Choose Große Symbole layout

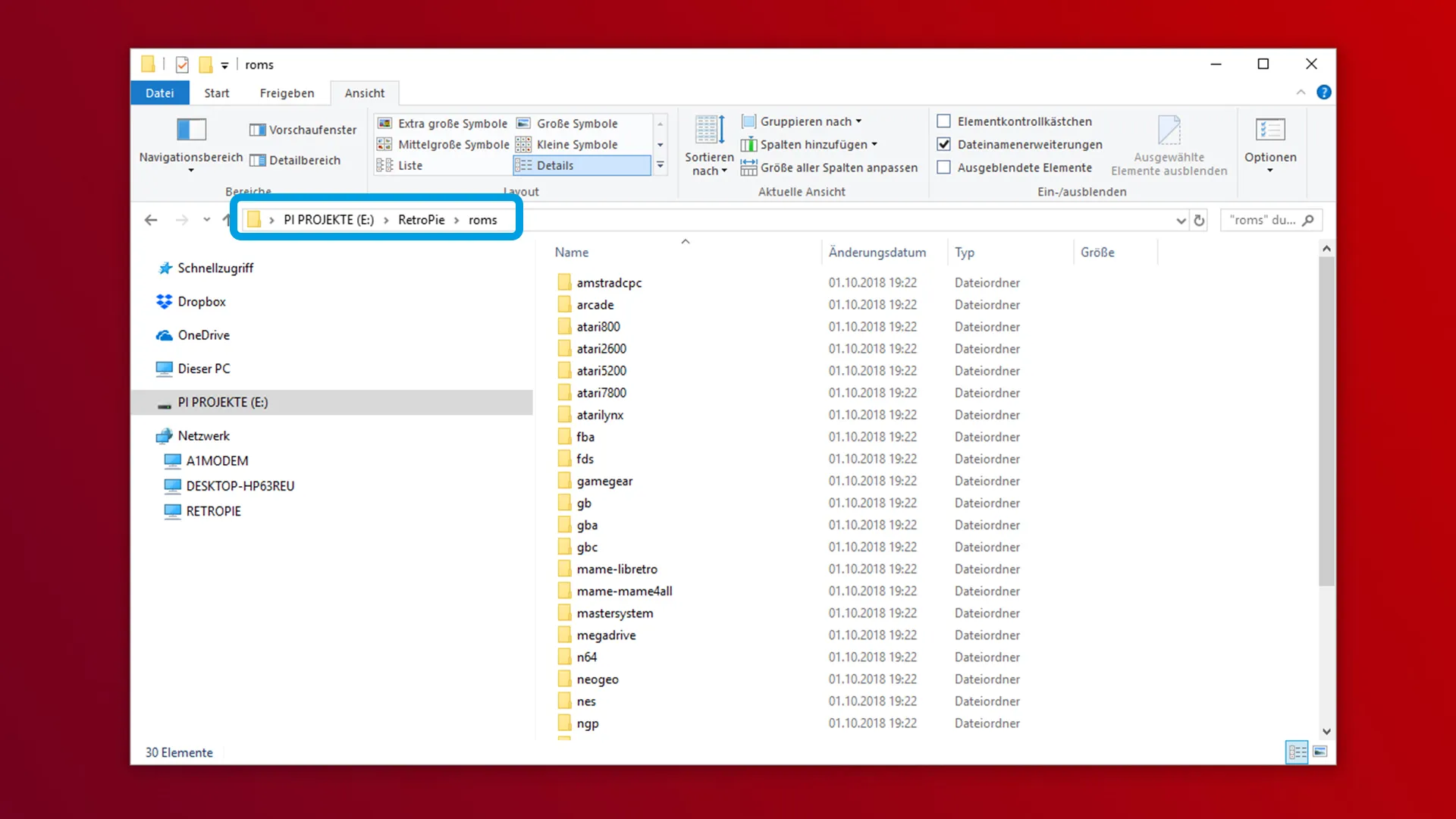(567, 124)
